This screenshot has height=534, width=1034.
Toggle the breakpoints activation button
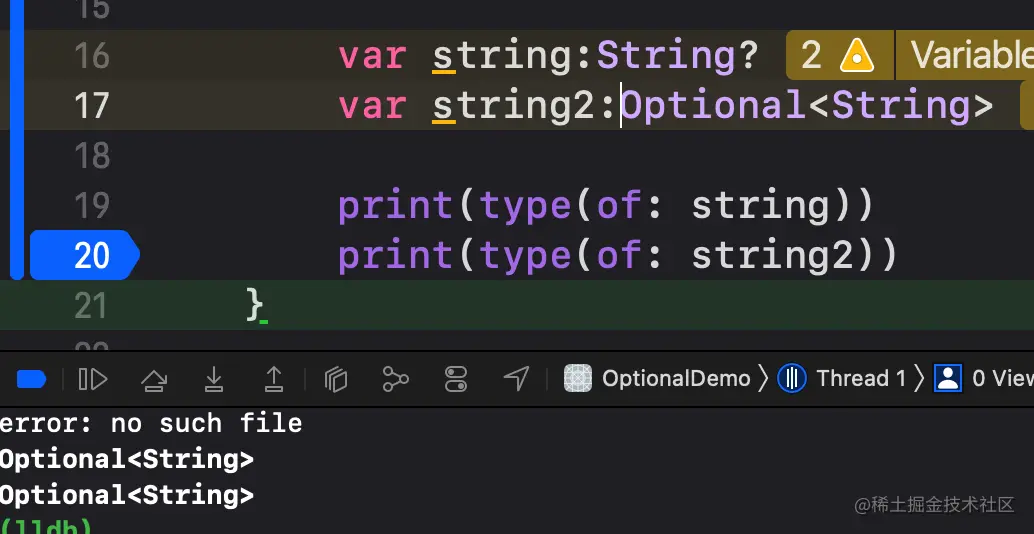[x=31, y=379]
